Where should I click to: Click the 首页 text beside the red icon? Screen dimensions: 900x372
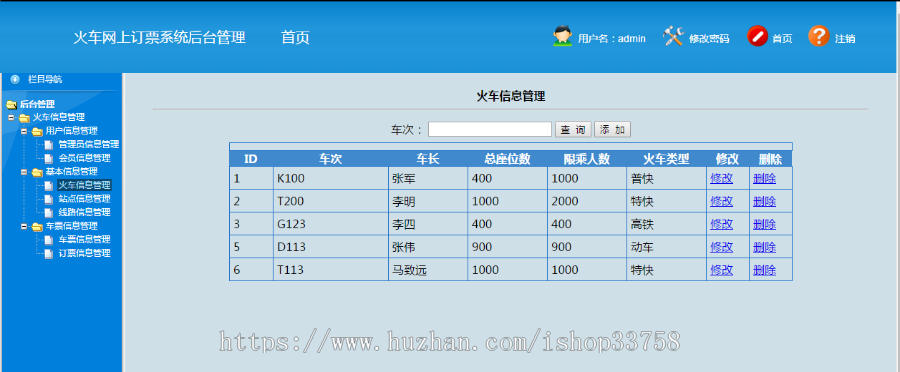(782, 38)
